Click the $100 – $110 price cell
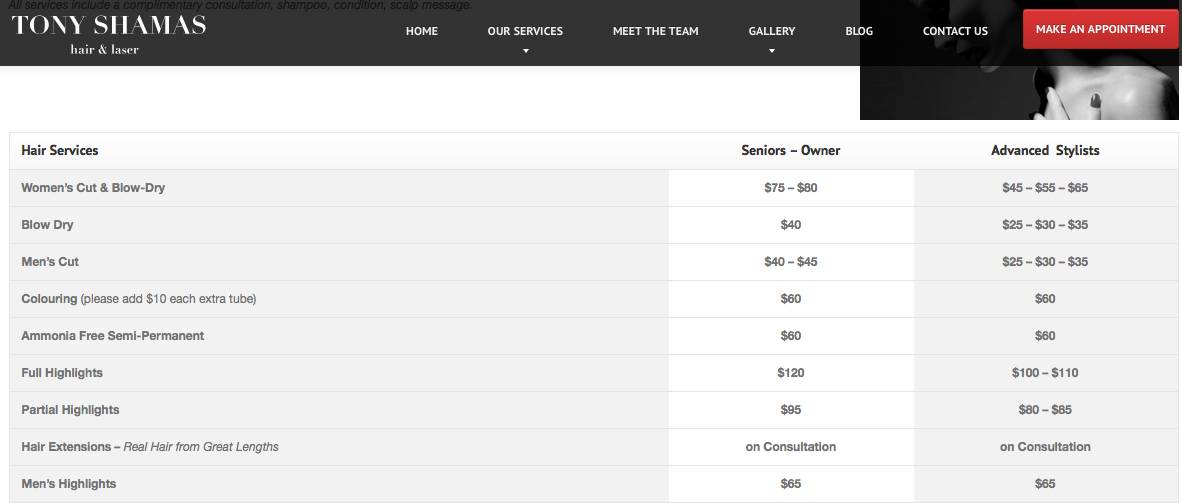Screen dimensions: 1182x503 pyautogui.click(x=1045, y=373)
